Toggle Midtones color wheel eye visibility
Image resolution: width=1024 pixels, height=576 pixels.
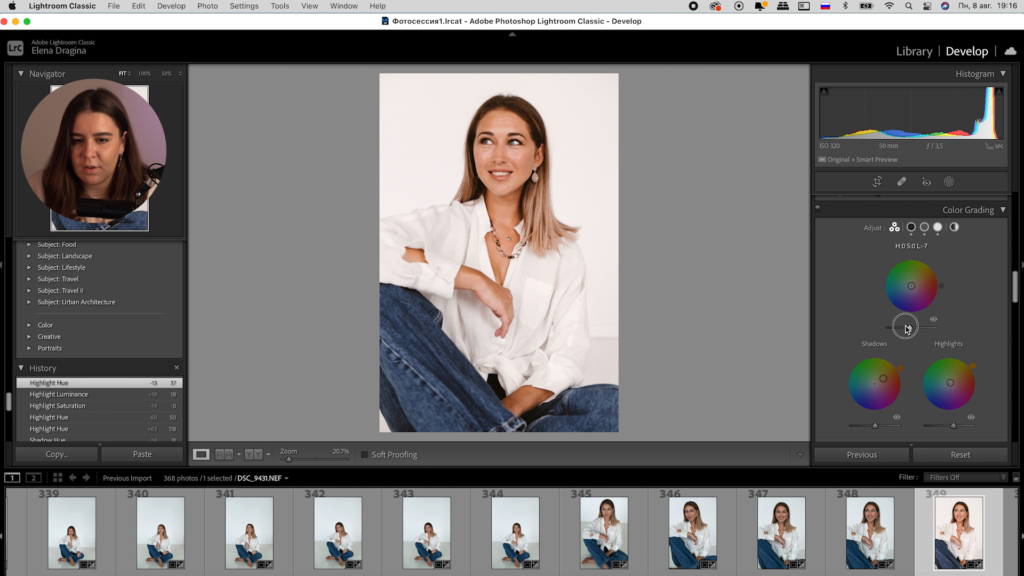pyautogui.click(x=933, y=319)
